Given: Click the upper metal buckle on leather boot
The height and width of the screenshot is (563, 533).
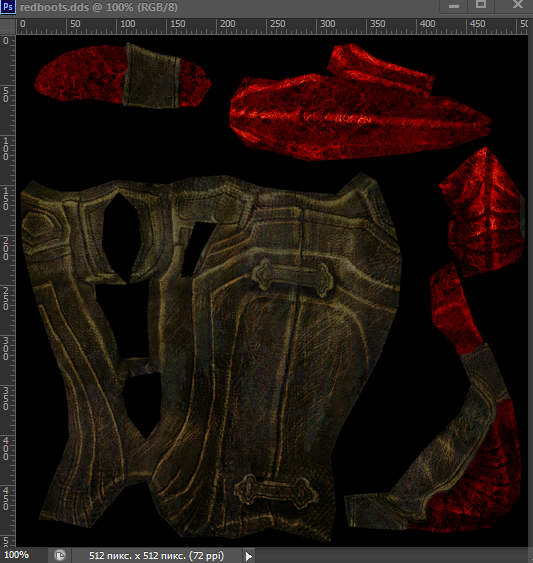Looking at the screenshot, I should pos(293,278).
